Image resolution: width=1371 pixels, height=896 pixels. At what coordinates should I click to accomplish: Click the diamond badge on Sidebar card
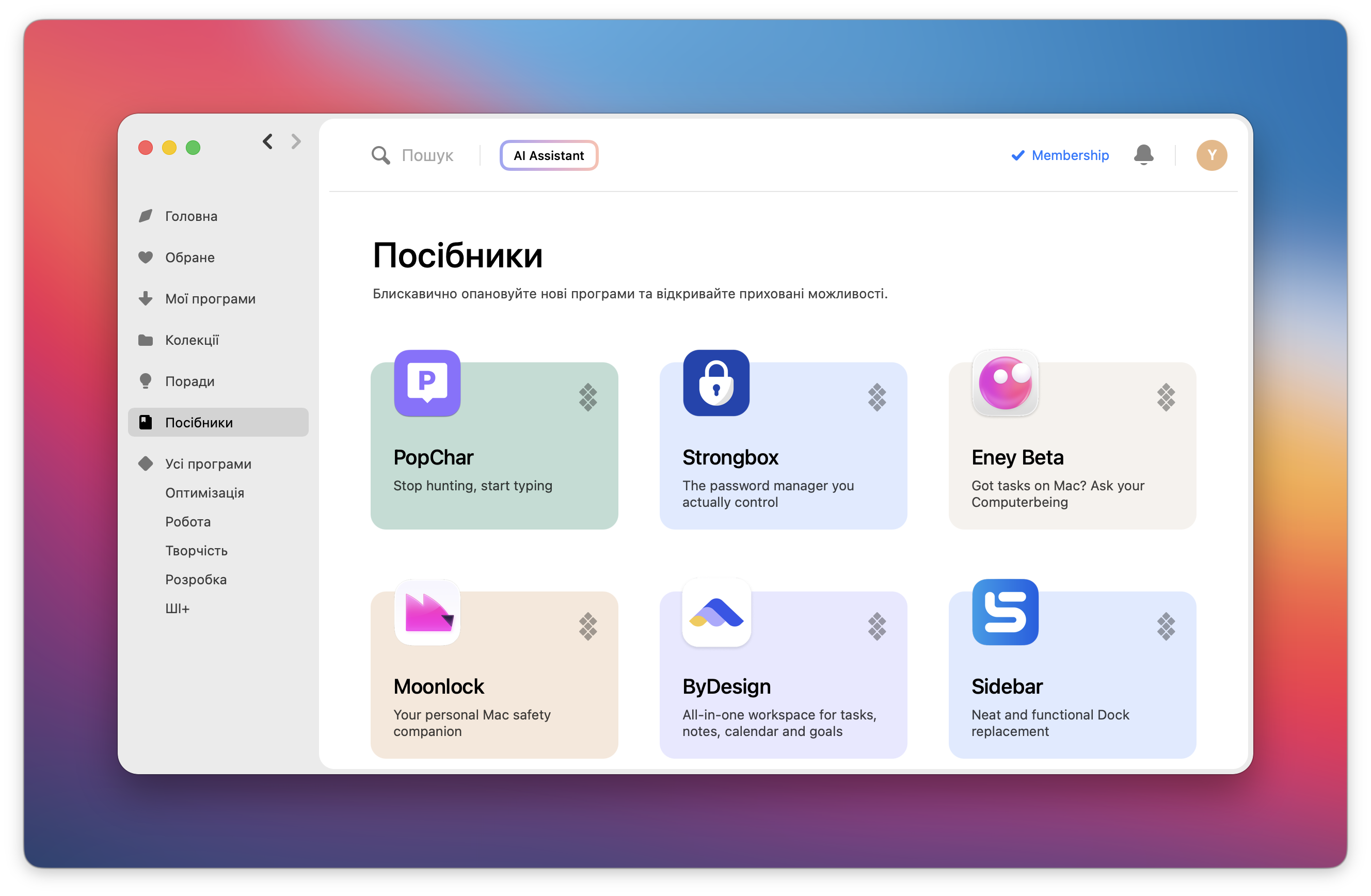pos(1166,627)
